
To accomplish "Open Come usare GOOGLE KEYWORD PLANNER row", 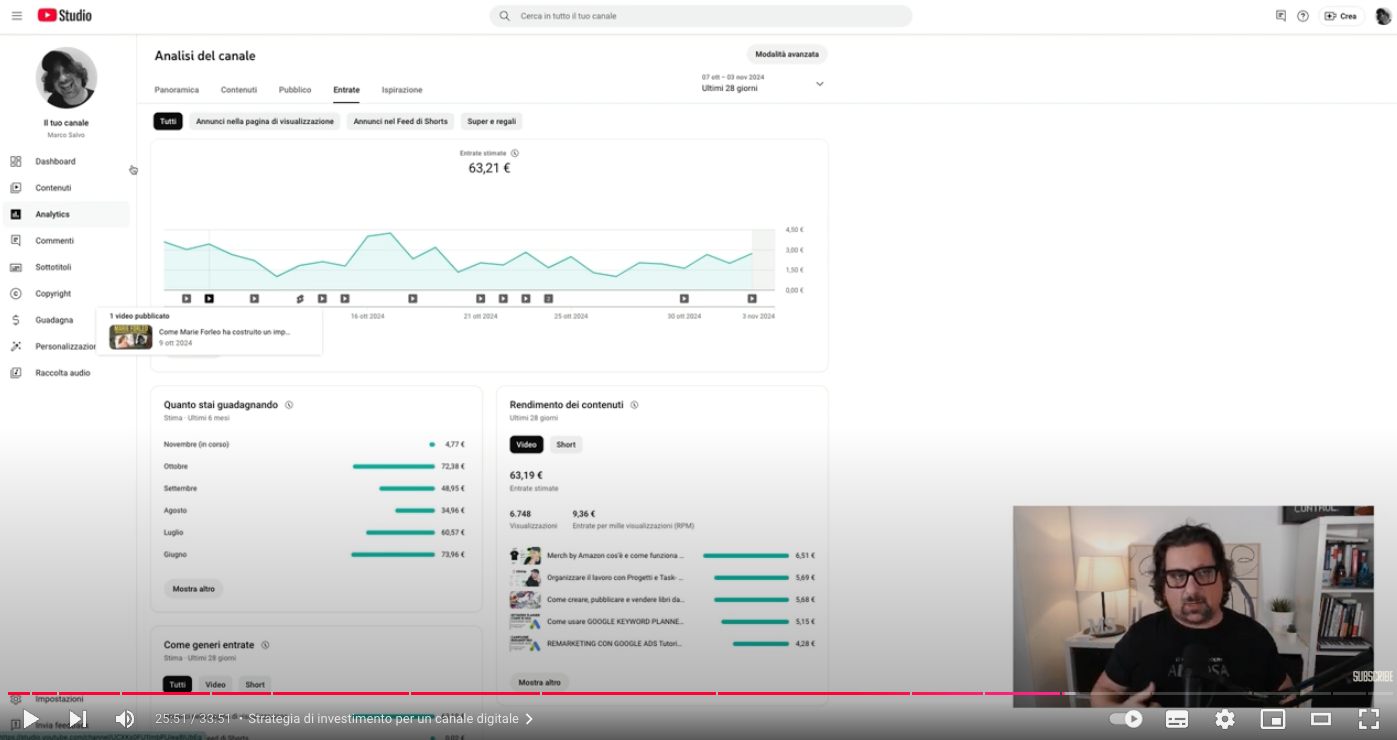I will tap(662, 621).
